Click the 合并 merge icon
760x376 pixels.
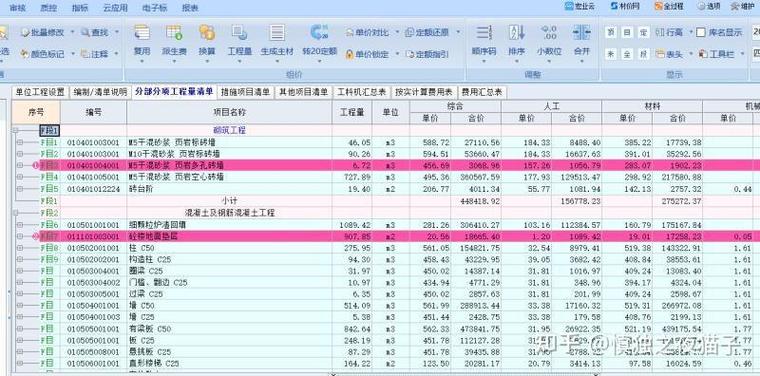tap(581, 32)
